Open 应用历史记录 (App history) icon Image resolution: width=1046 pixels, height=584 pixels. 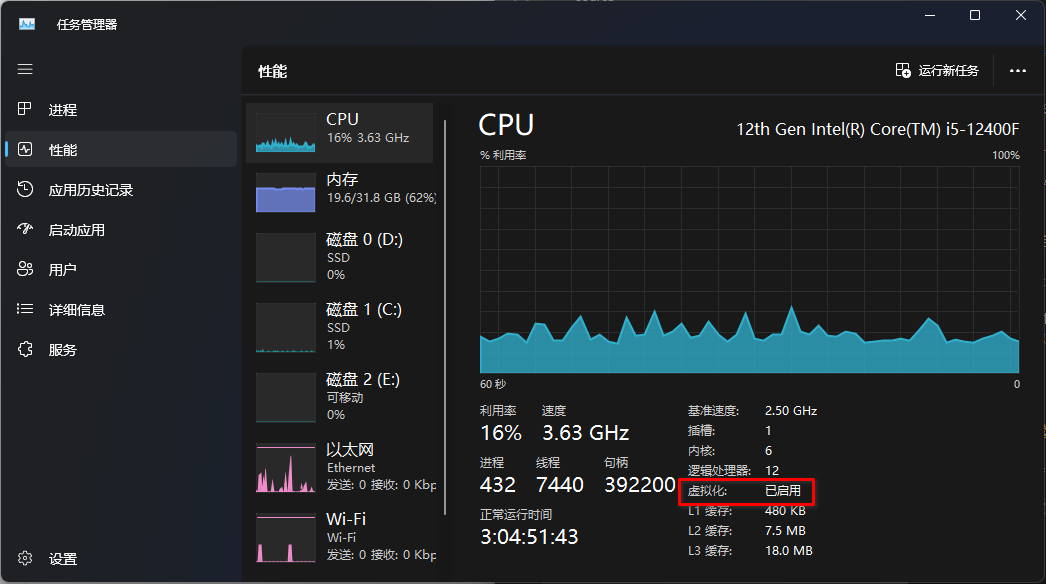pos(26,190)
